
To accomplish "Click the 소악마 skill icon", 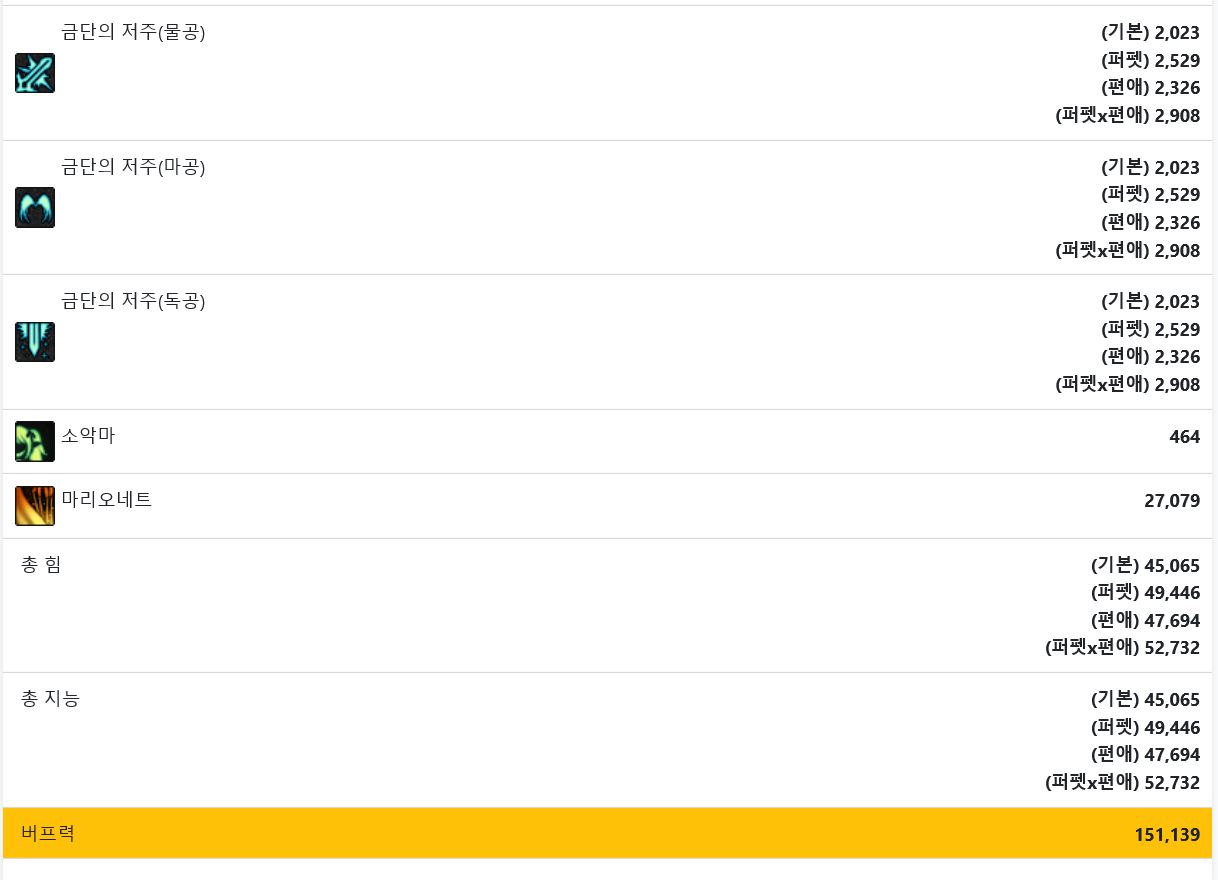I will [35, 442].
